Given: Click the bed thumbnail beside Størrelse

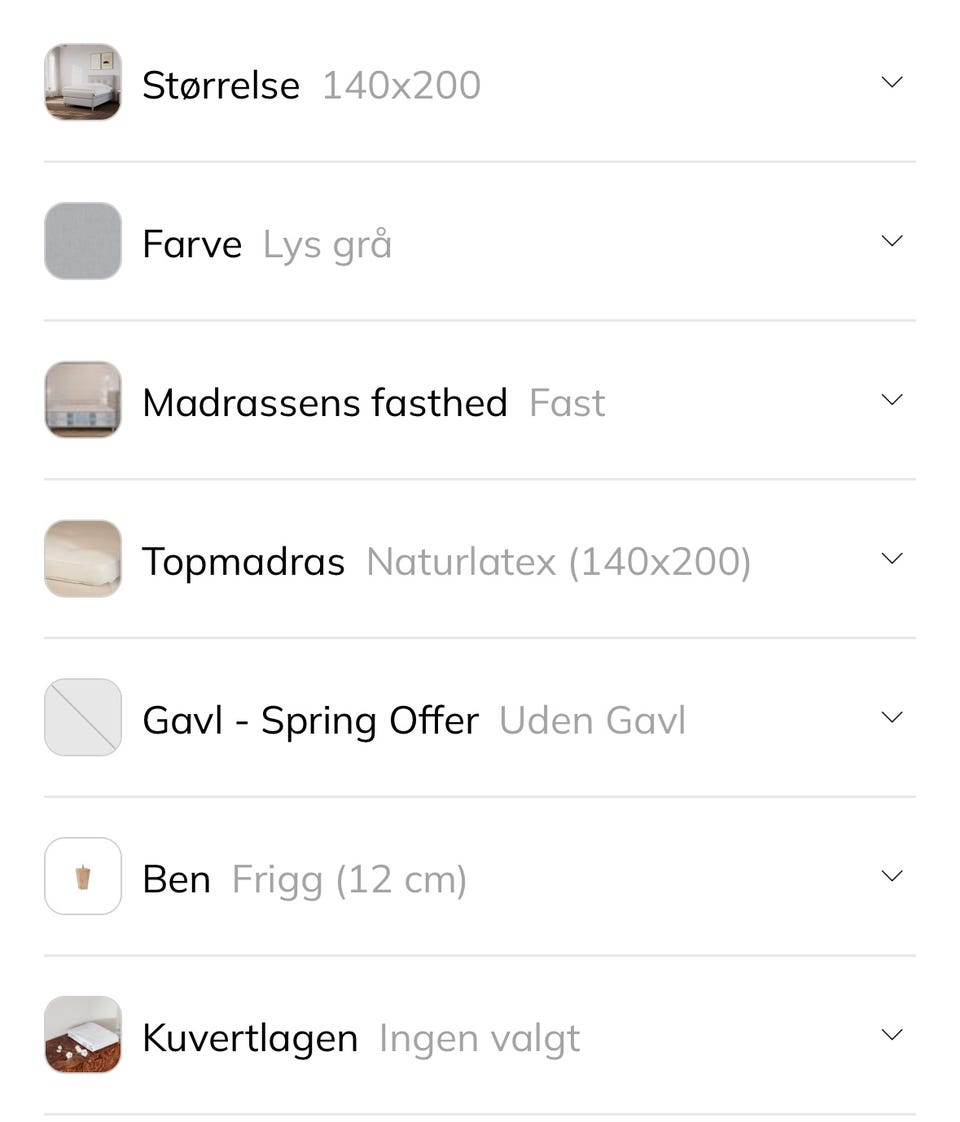Looking at the screenshot, I should point(83,82).
